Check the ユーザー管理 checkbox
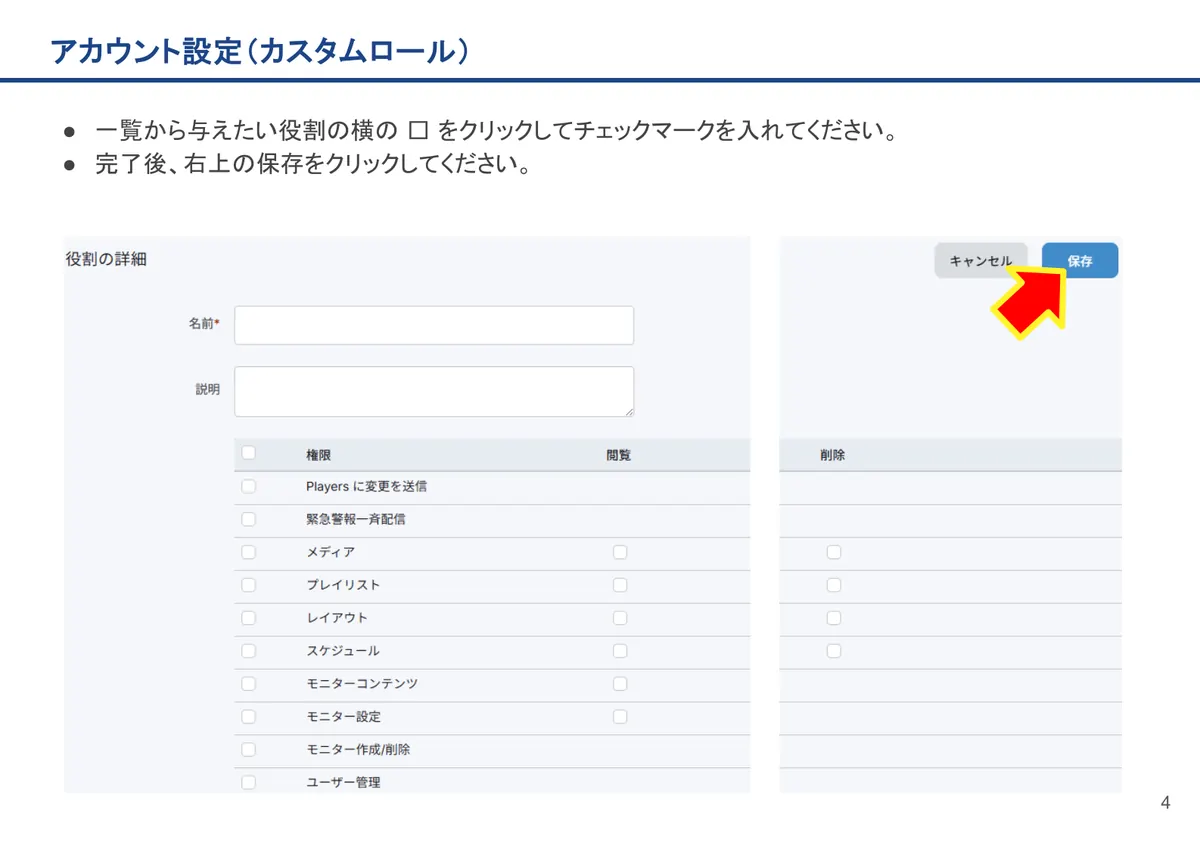Viewport: 1200px width, 849px height. pos(248,782)
